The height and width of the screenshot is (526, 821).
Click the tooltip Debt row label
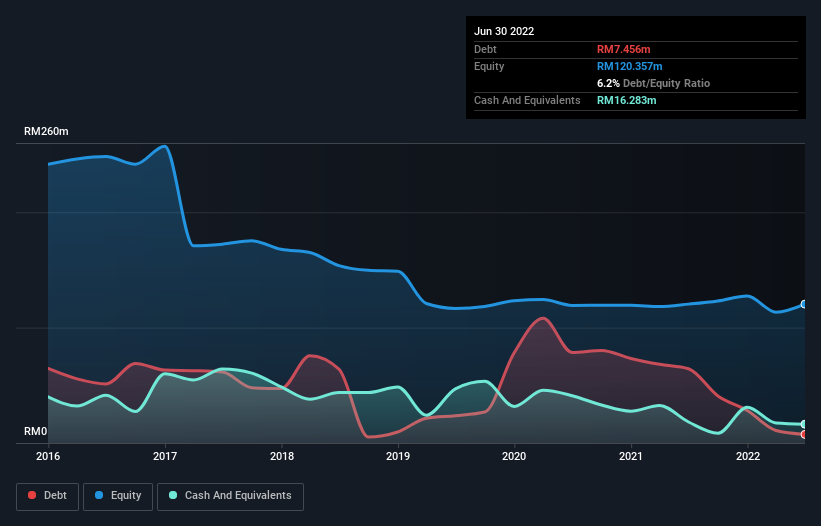coord(485,49)
